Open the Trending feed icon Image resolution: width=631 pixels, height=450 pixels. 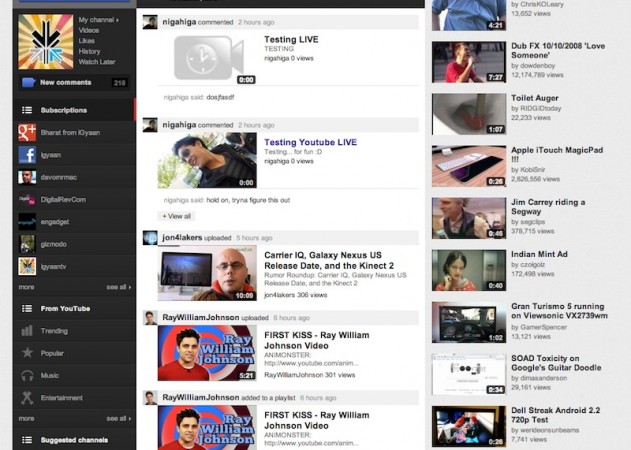tap(27, 331)
